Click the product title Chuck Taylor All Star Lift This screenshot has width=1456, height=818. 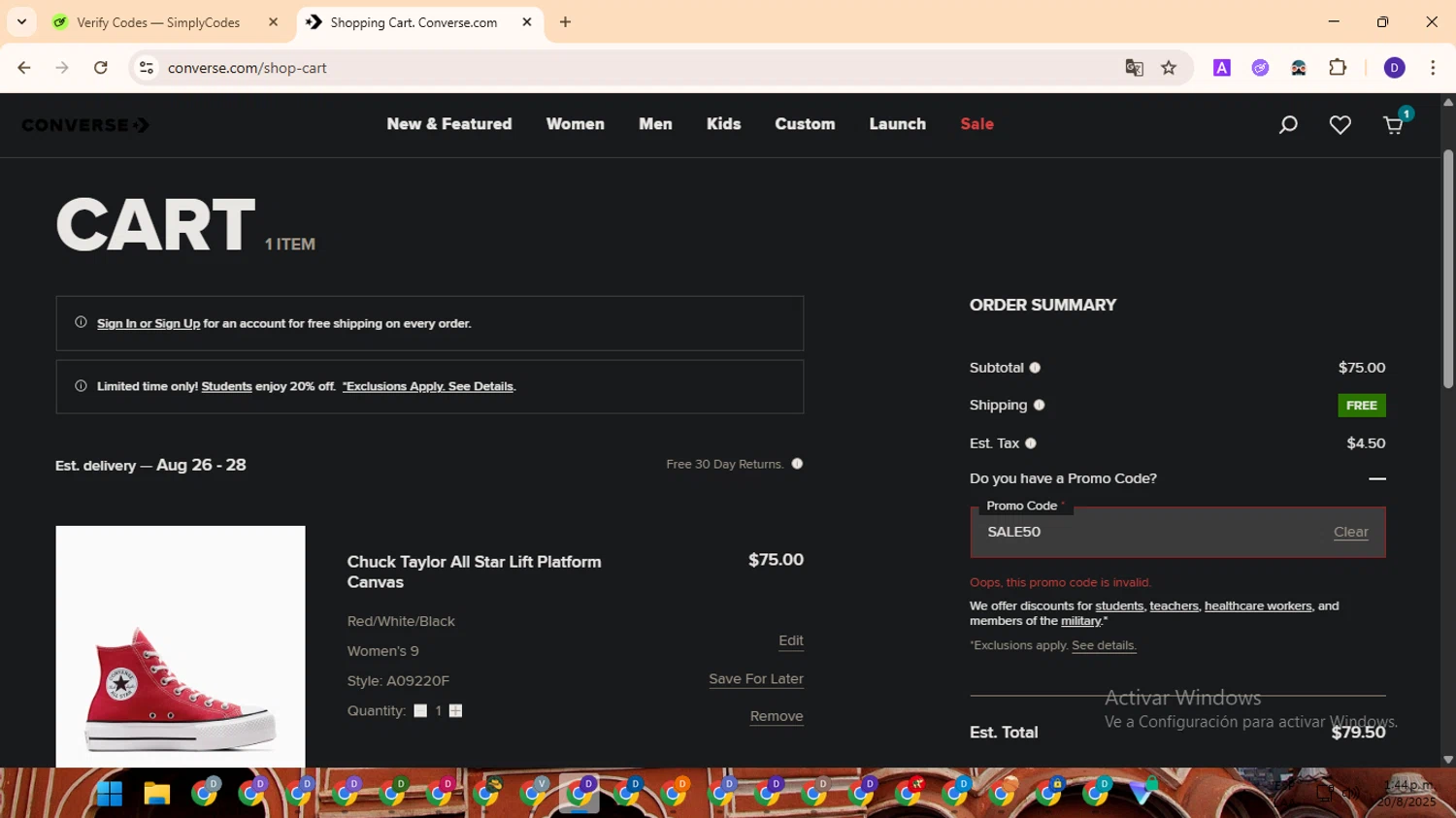[x=474, y=573]
